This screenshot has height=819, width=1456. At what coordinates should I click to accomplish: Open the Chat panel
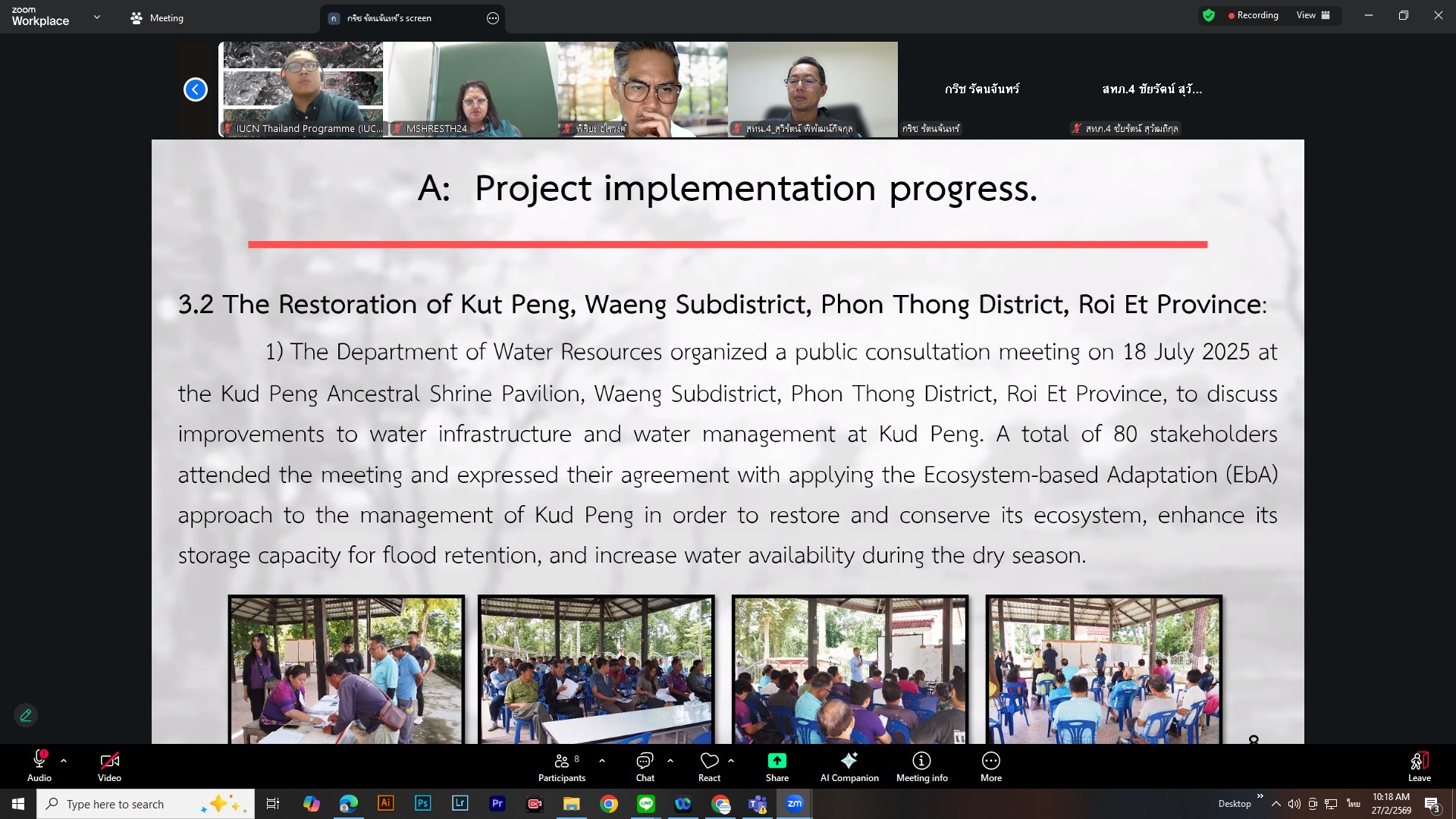click(x=645, y=766)
